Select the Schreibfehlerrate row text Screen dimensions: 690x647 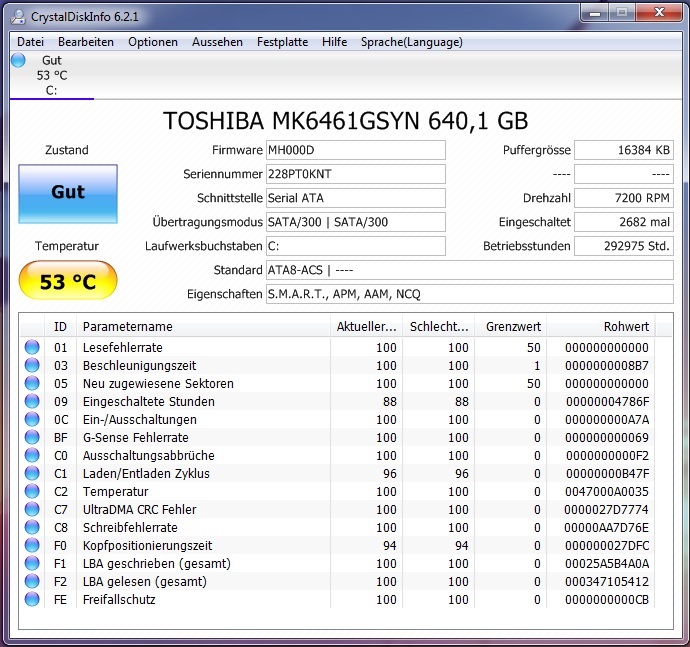130,527
